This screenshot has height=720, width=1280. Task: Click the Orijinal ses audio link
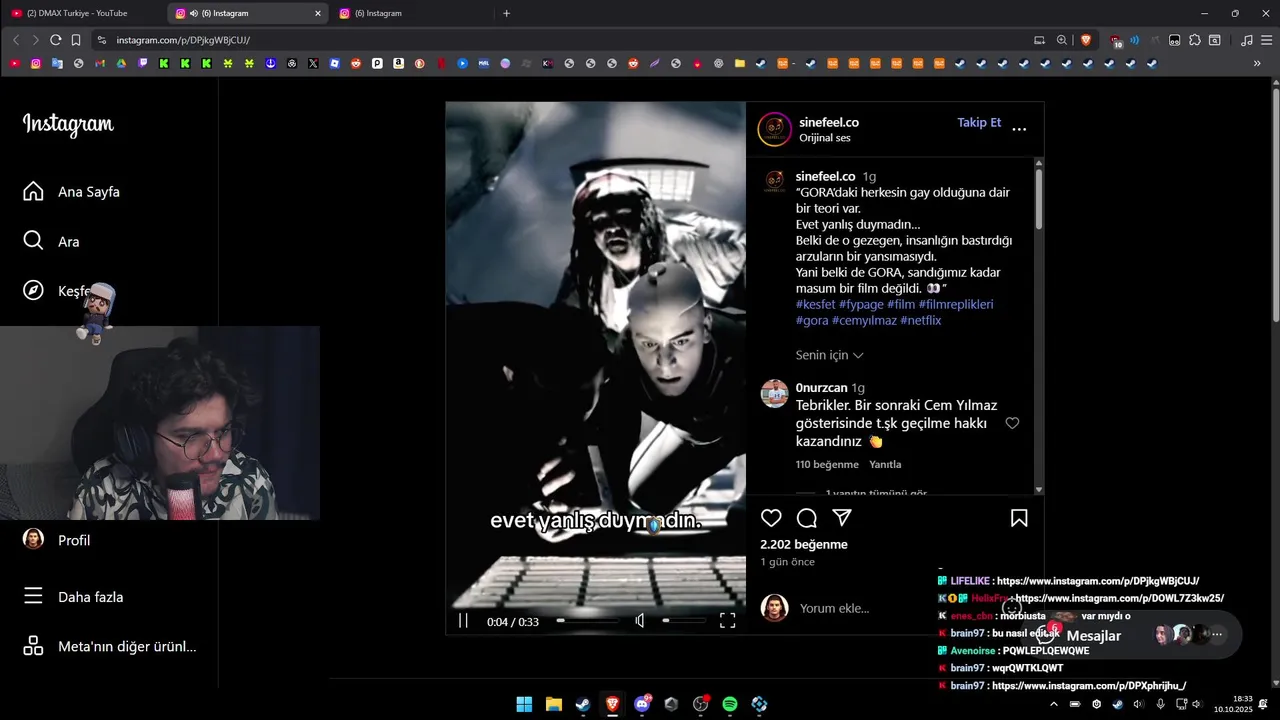825,138
